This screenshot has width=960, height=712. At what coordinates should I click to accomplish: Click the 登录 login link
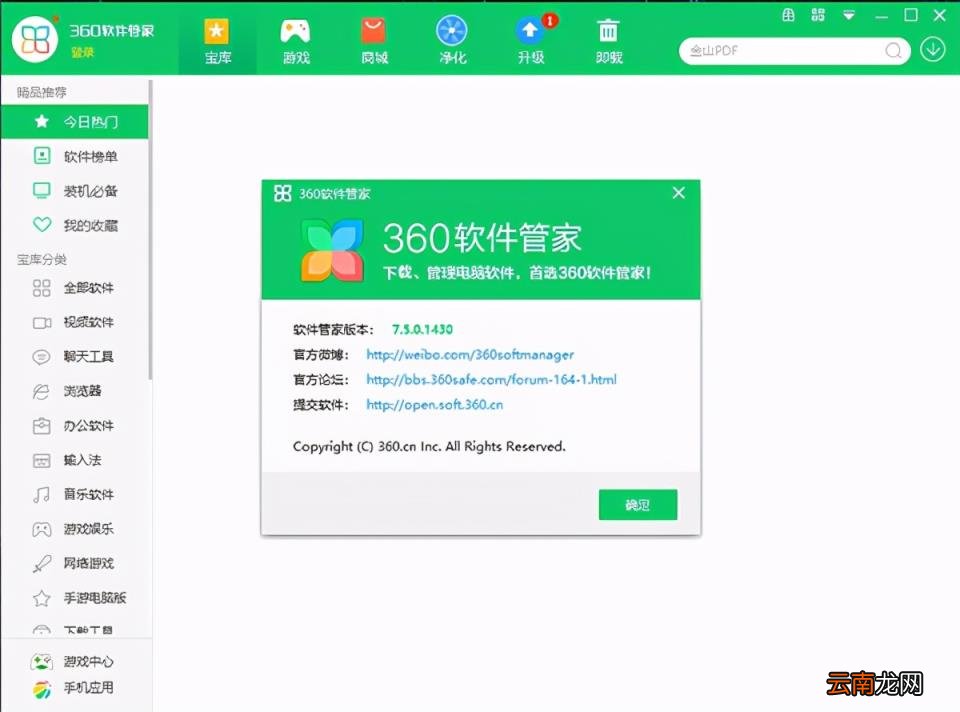click(x=83, y=53)
